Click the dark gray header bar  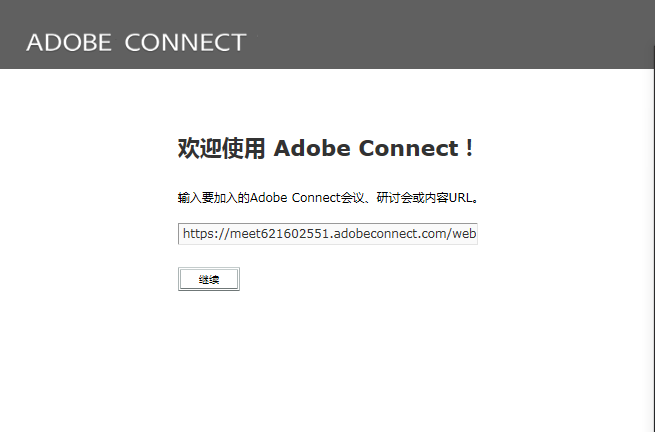click(x=450, y=35)
